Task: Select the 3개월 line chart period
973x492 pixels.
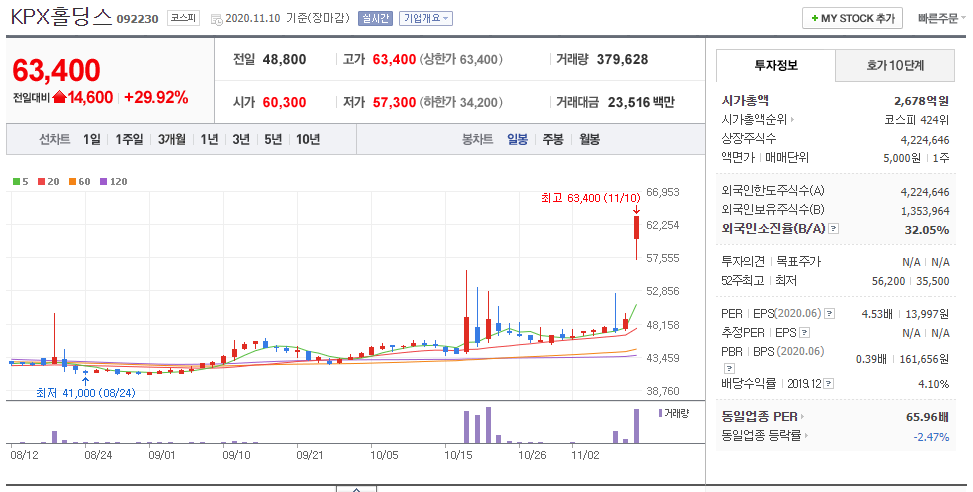Action: [x=171, y=139]
